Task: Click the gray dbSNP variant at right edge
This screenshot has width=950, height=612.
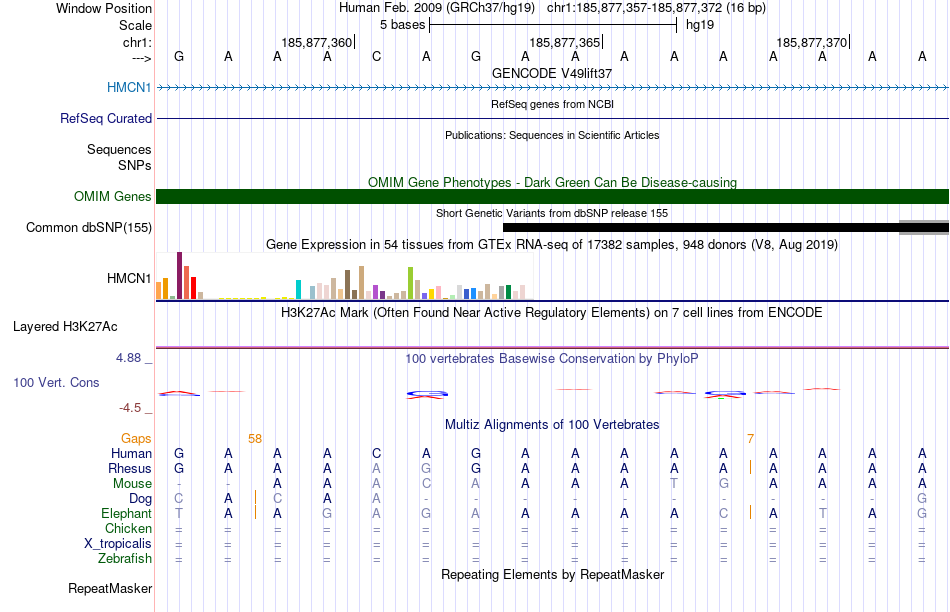Action: pos(924,228)
